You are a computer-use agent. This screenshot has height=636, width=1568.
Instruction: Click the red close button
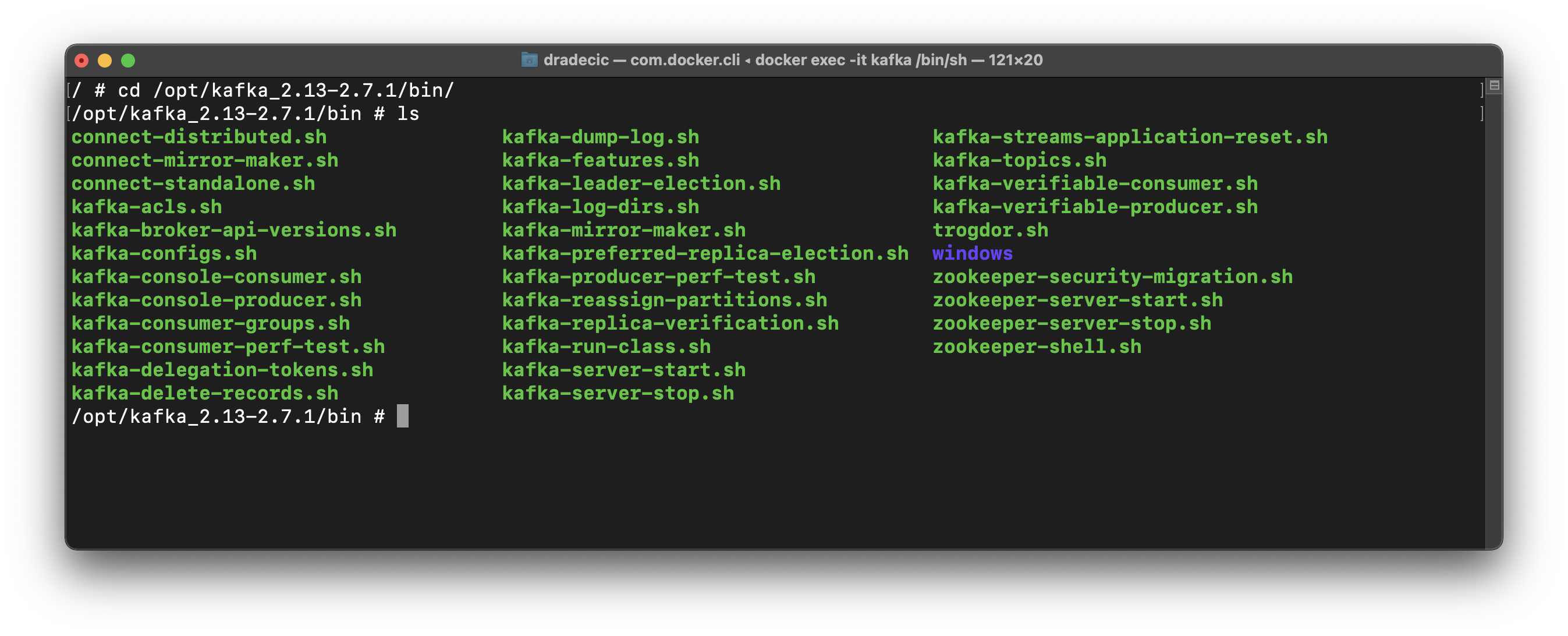(x=82, y=61)
